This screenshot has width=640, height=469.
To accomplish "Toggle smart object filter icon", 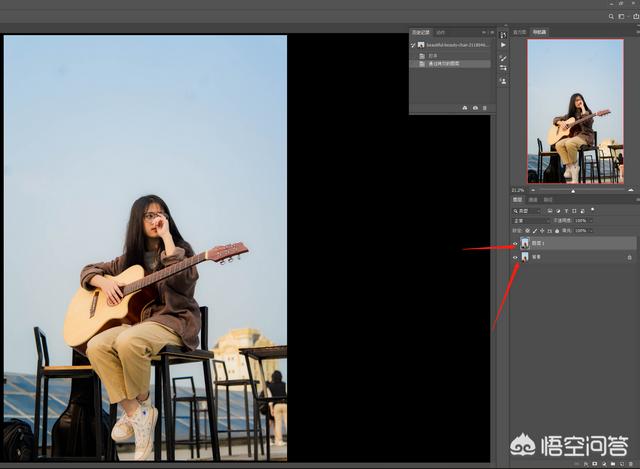I will (x=582, y=211).
